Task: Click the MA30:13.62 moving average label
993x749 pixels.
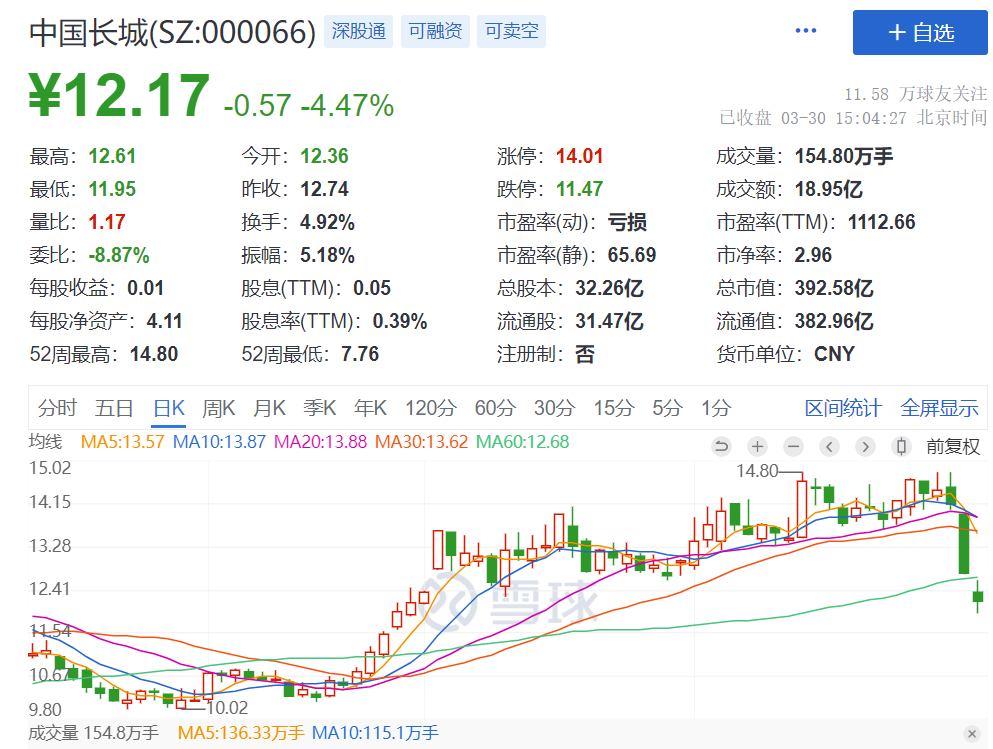Action: coord(421,442)
